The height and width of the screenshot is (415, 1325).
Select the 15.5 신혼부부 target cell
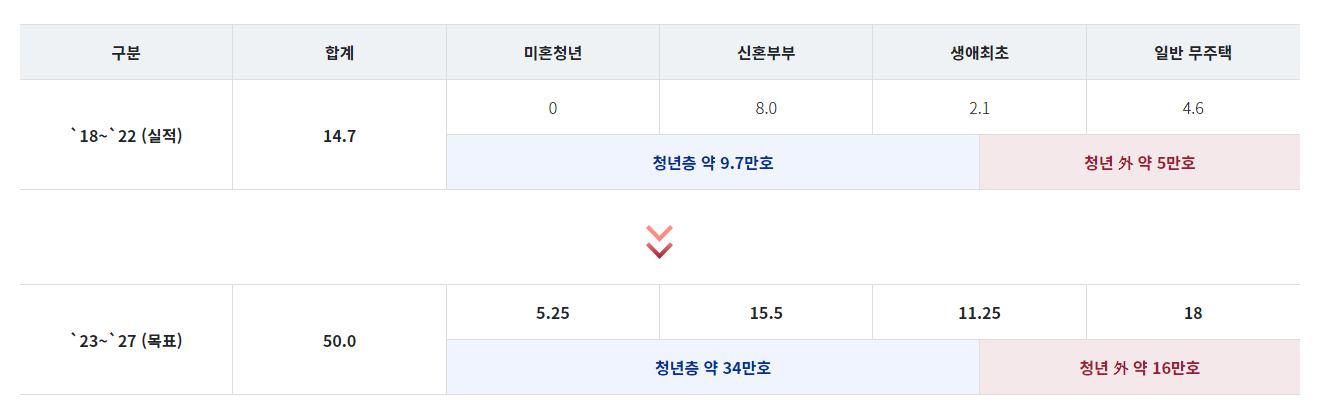(766, 313)
